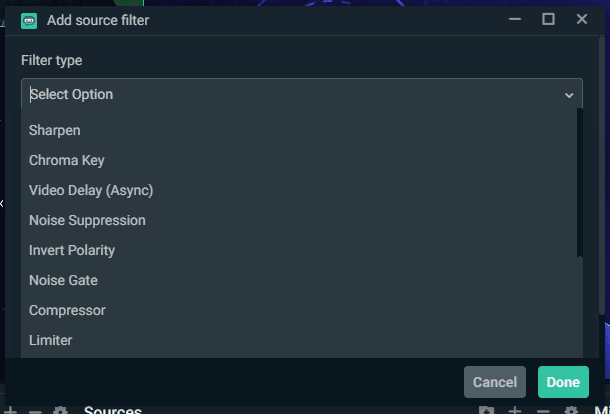610x414 pixels.
Task: Click the Streamlabs logo in the title bar
Action: tap(29, 21)
